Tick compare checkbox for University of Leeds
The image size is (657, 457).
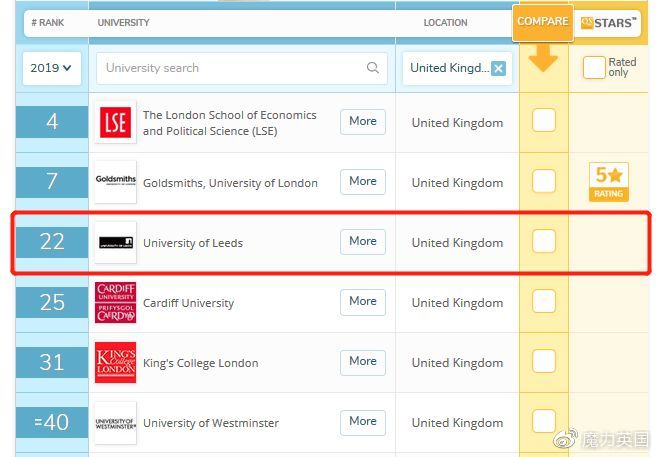pyautogui.click(x=544, y=241)
